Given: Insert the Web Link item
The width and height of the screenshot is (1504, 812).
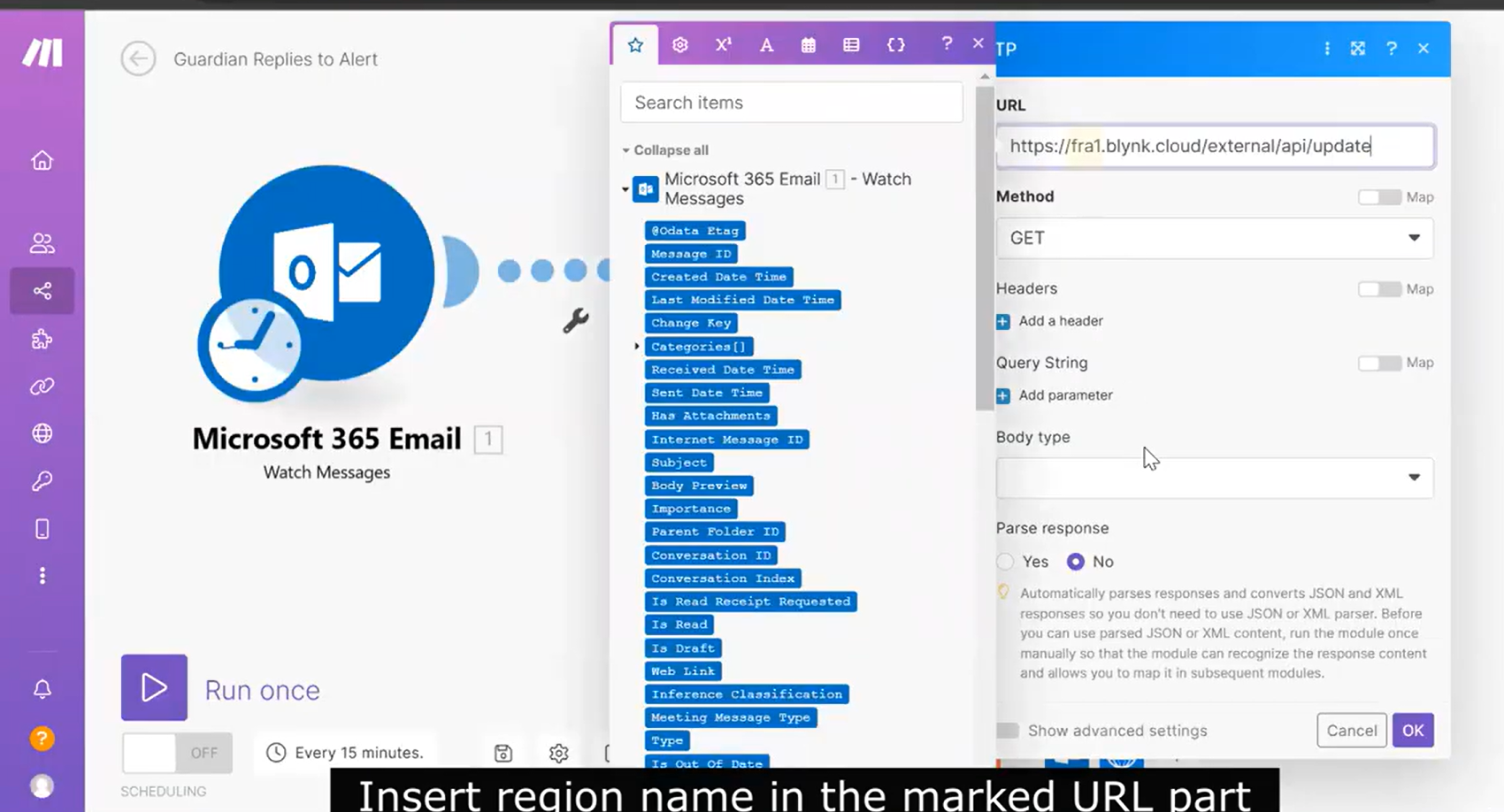Looking at the screenshot, I should (683, 671).
